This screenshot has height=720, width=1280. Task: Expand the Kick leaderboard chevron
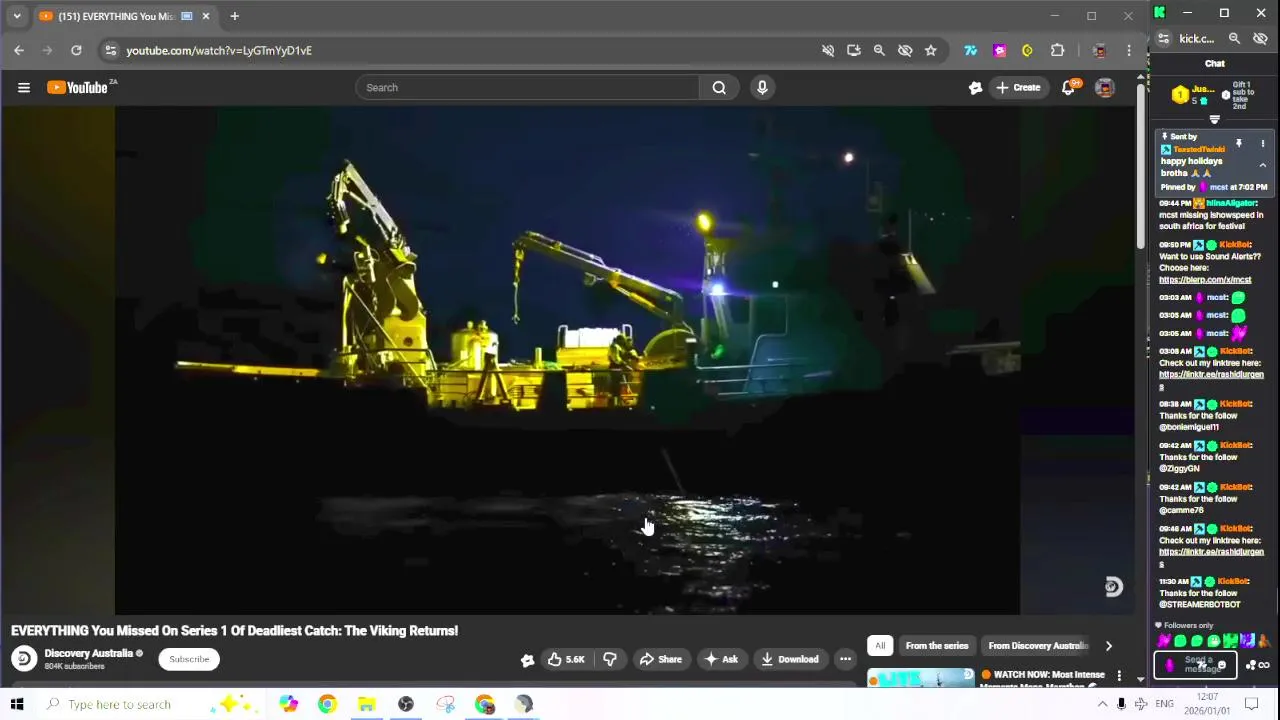click(1215, 120)
